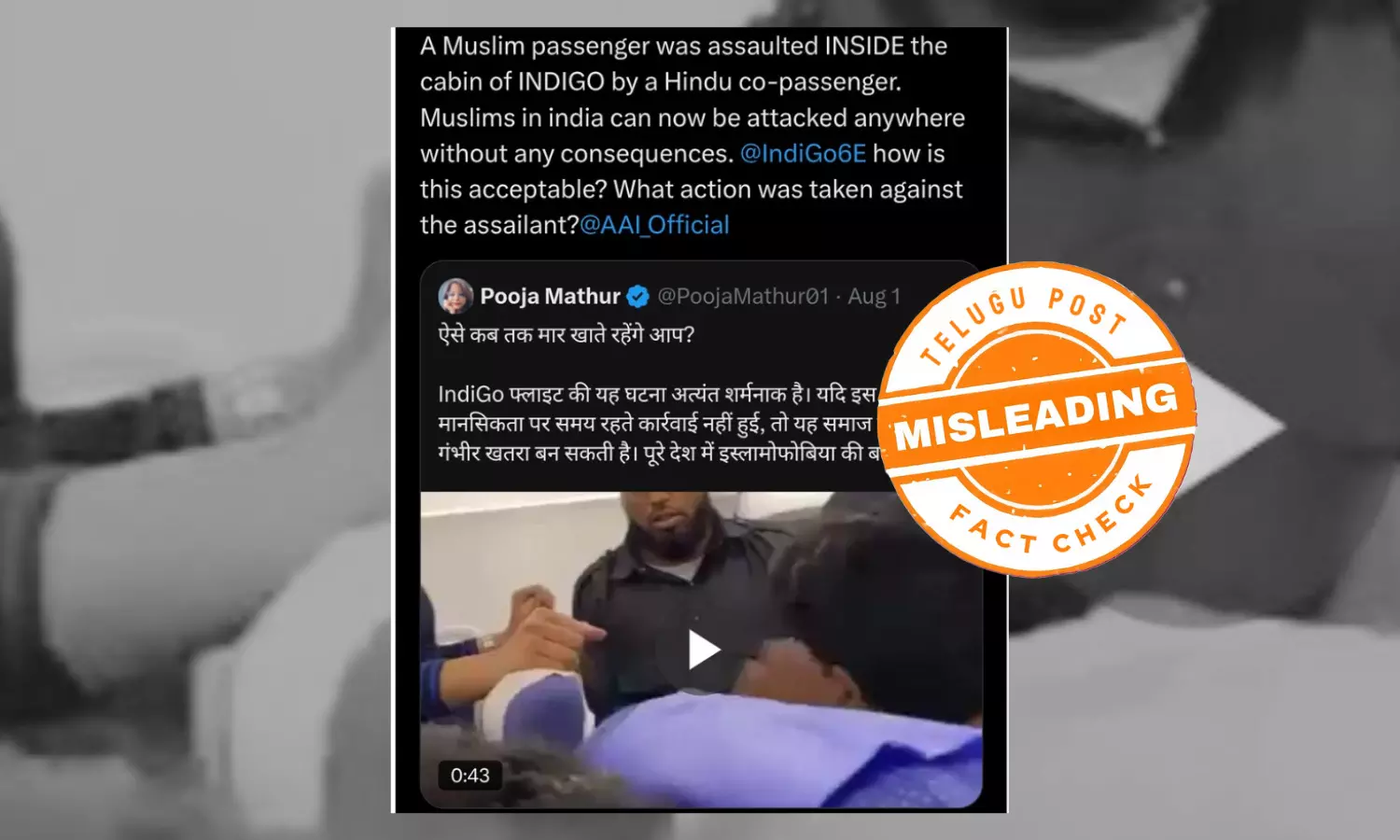Click the blue verified badge
Image resolution: width=1400 pixels, height=840 pixels.
(x=637, y=297)
